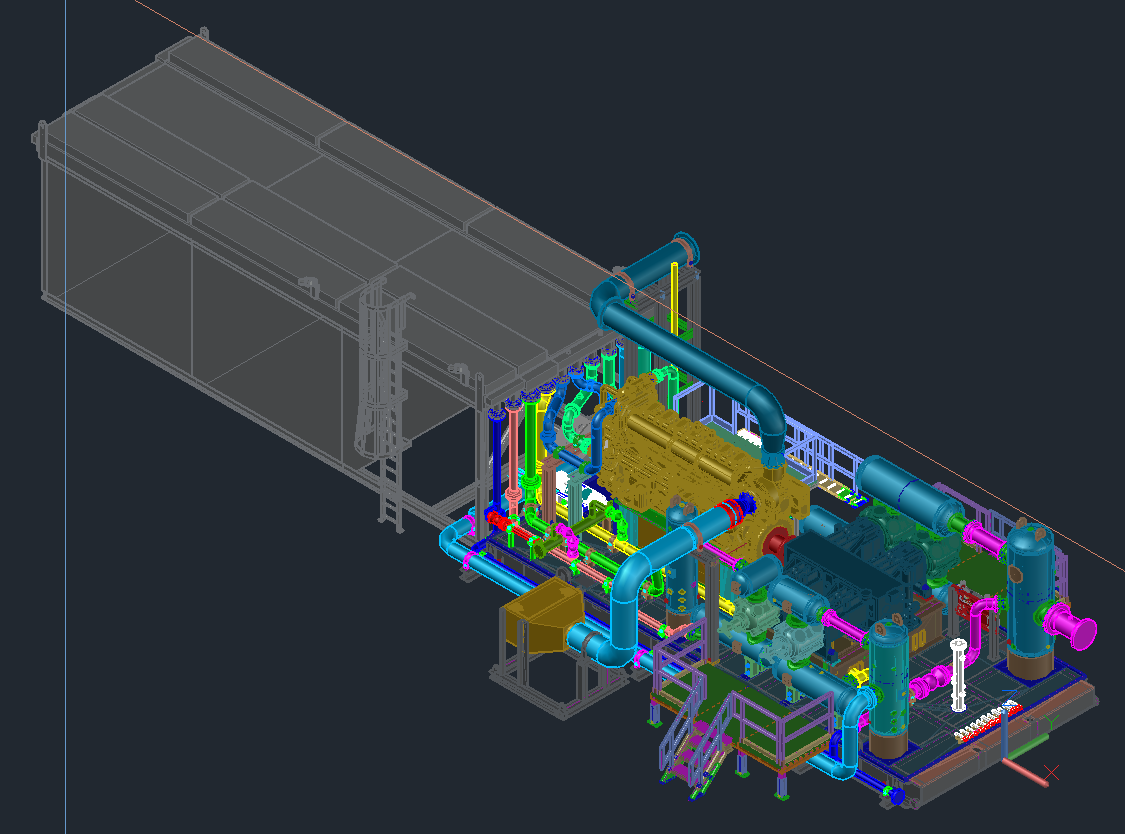Select the white vertical cylinder near the skid edge

tap(959, 675)
